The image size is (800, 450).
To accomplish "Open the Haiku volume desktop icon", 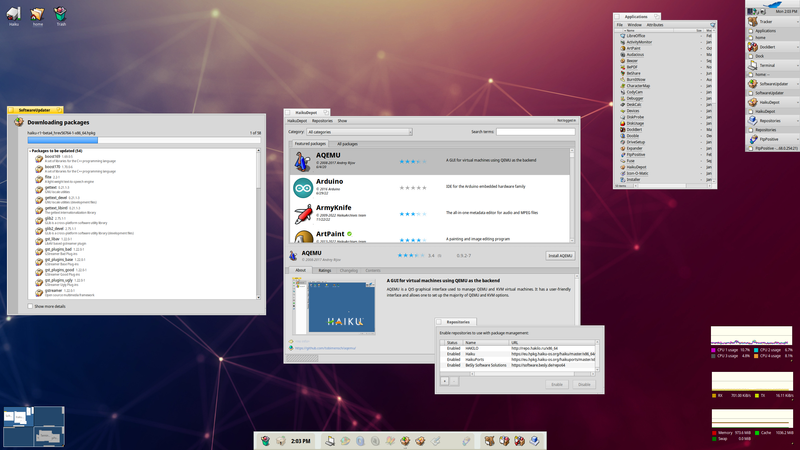I will [14, 13].
